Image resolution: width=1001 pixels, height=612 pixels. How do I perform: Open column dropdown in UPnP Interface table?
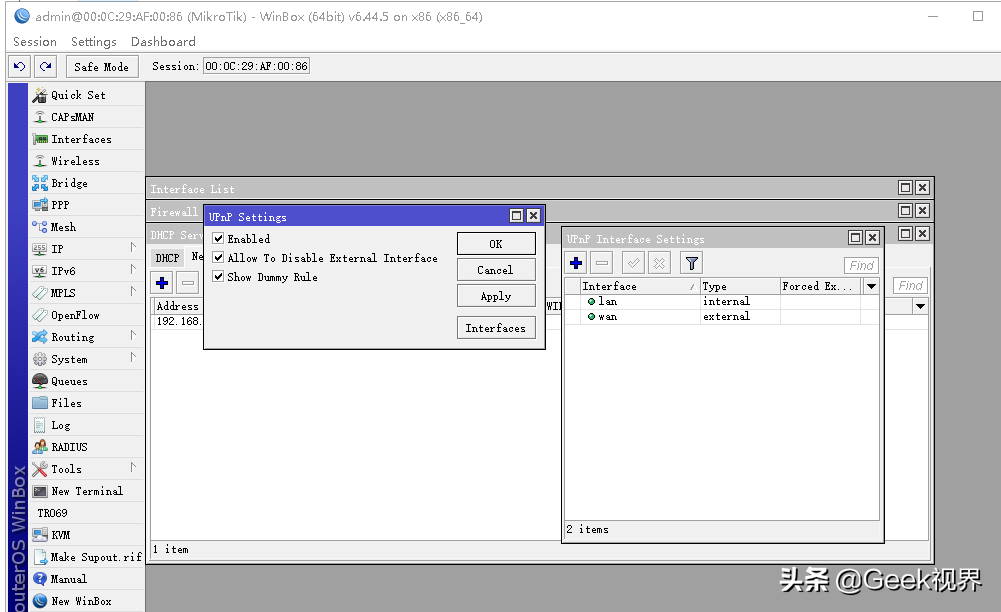(871, 287)
